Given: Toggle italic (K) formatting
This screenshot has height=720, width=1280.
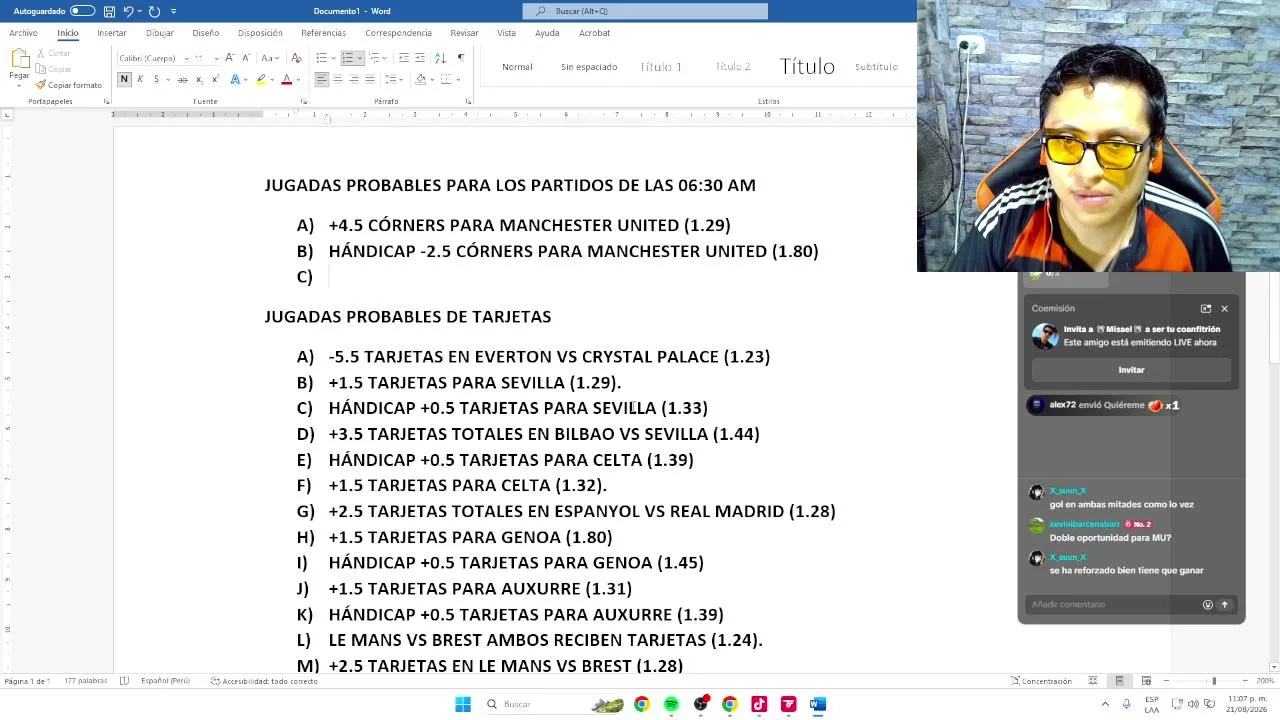Looking at the screenshot, I should coord(140,79).
